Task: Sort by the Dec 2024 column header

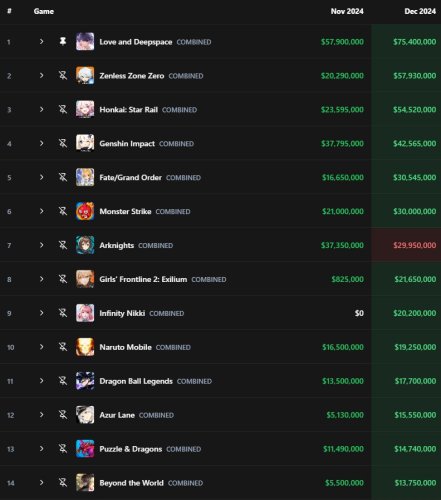Action: pos(420,11)
